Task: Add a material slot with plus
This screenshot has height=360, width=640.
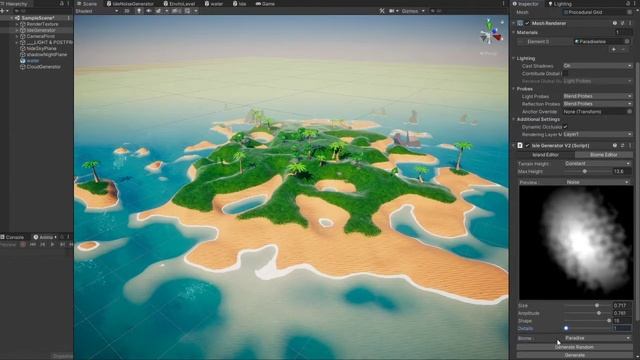Action: tap(613, 49)
